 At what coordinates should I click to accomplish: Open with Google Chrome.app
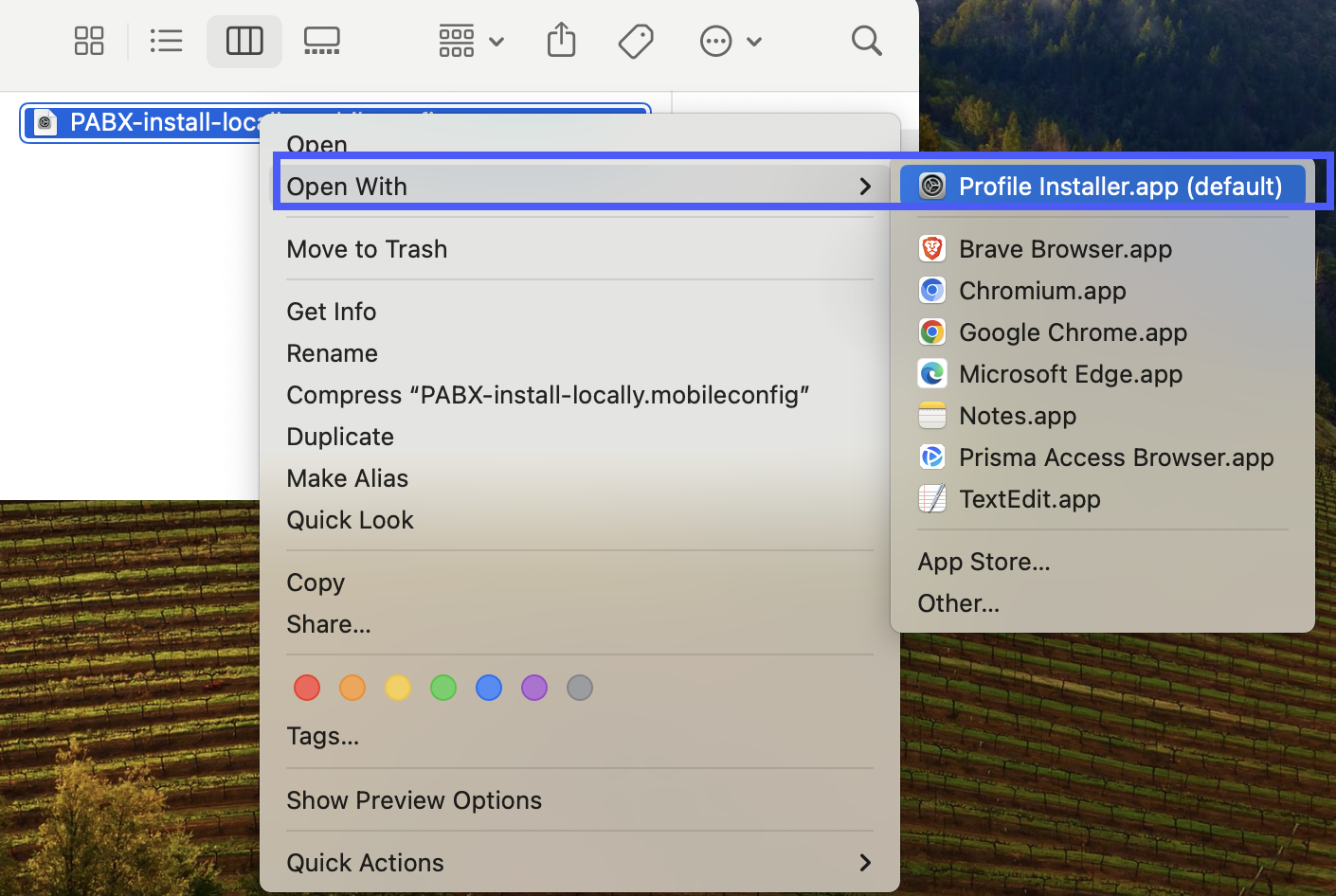1103,332
